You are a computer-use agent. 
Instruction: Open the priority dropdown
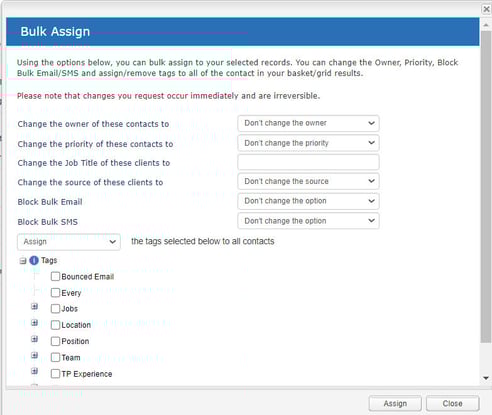[x=308, y=143]
